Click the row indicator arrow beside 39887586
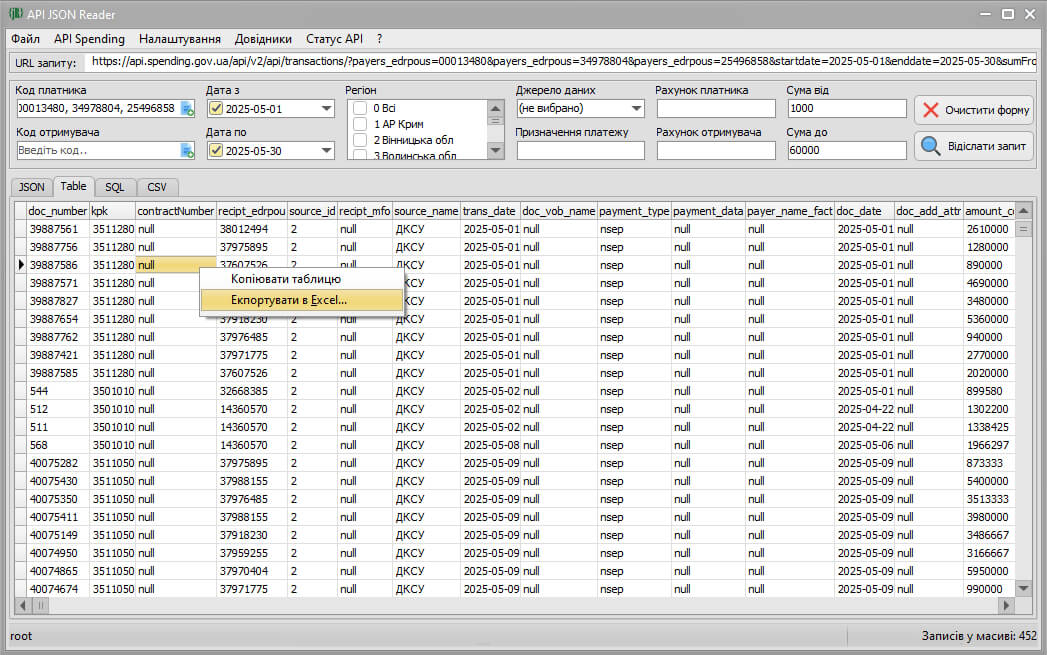Screen dimensions: 1047x655 tap(20, 265)
